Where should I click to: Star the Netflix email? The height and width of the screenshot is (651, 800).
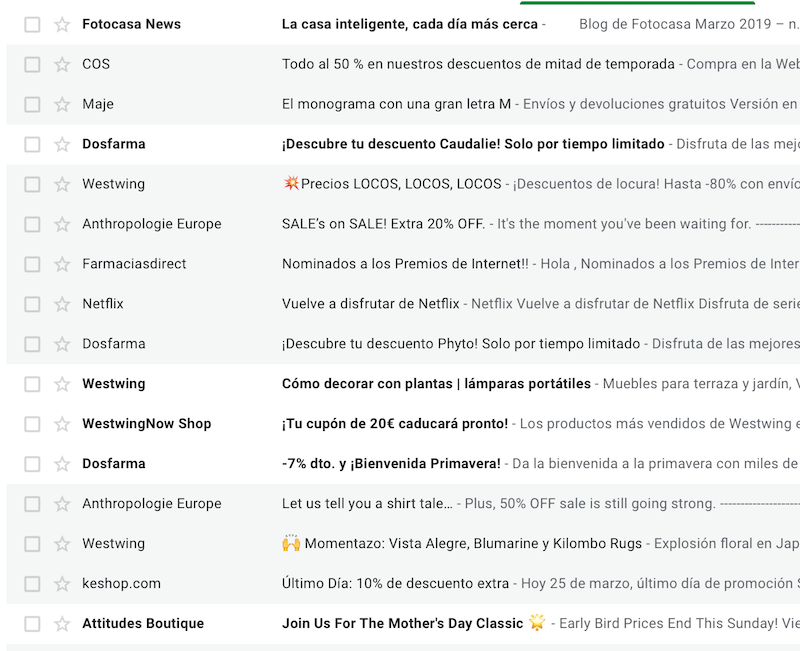(62, 304)
